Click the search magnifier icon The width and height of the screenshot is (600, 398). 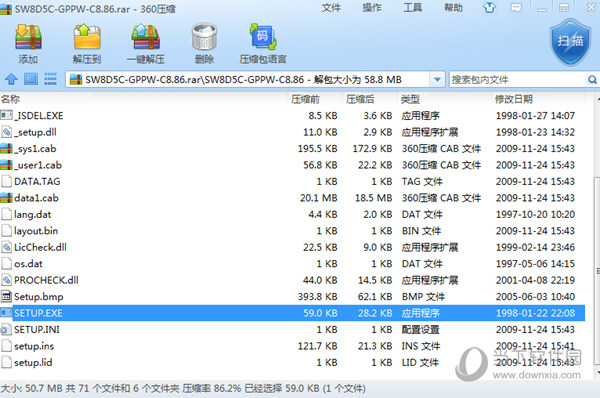592,80
